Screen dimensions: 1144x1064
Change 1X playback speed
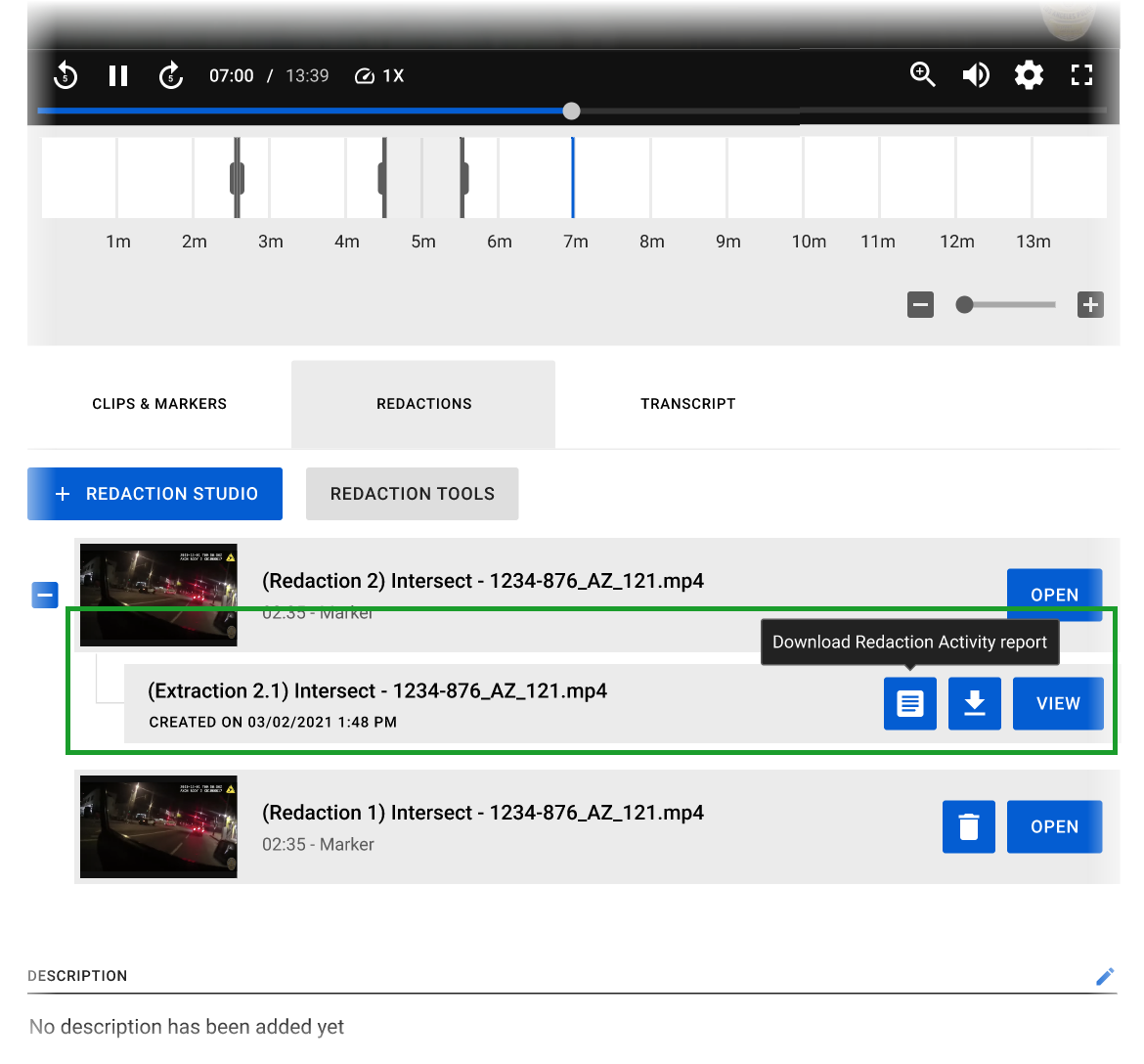(379, 76)
